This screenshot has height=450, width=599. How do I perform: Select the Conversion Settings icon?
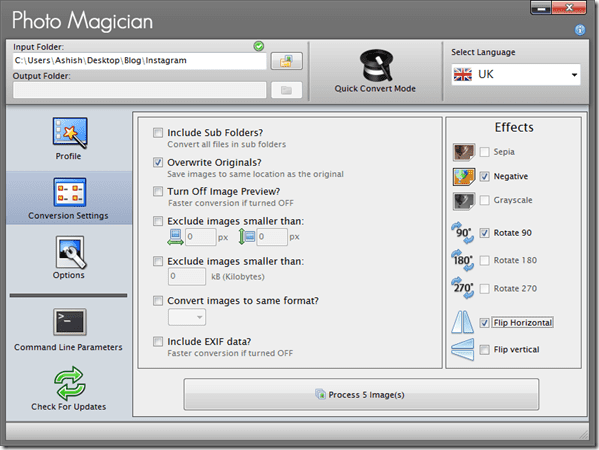70,192
